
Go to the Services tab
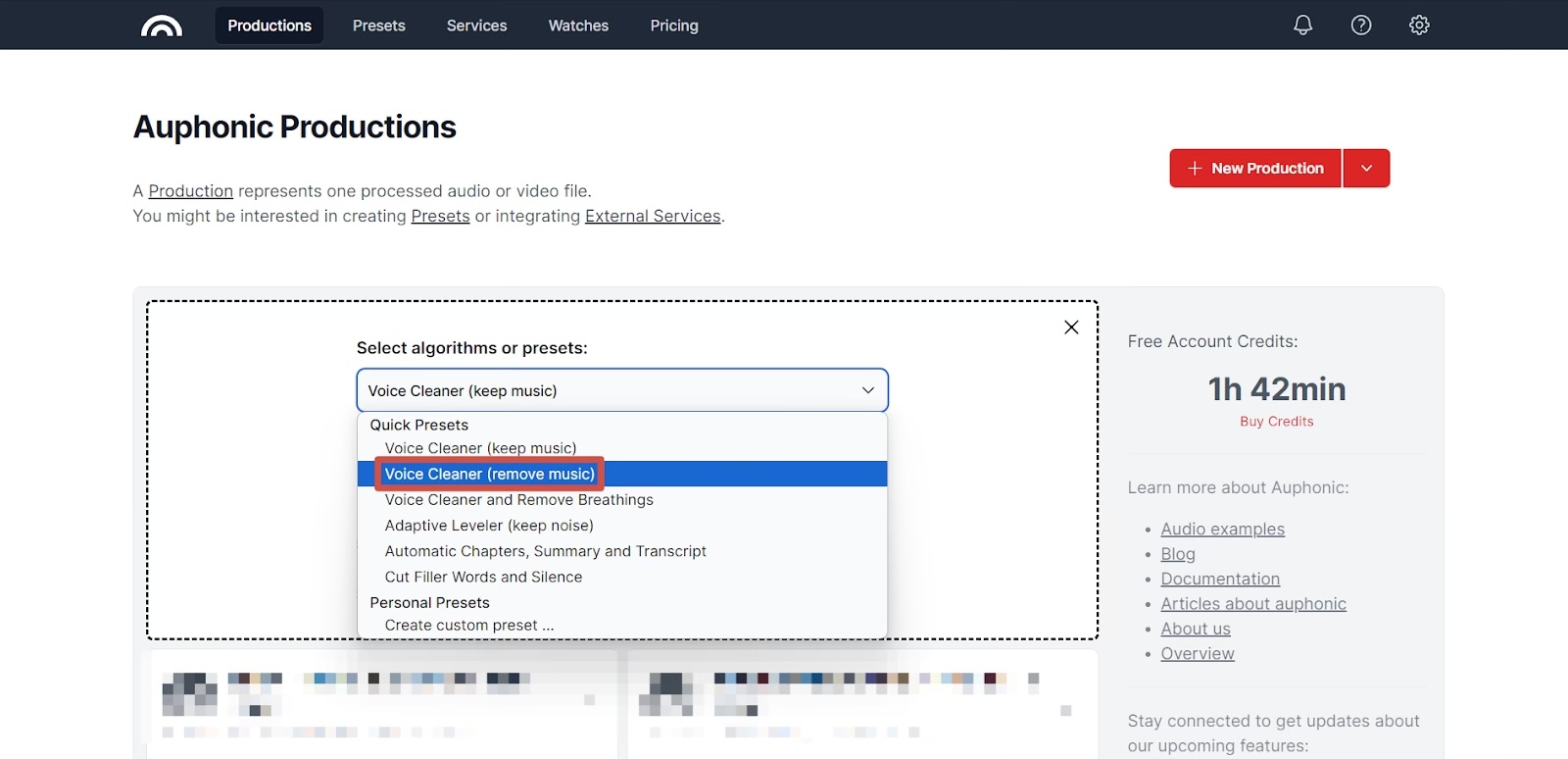coord(476,25)
